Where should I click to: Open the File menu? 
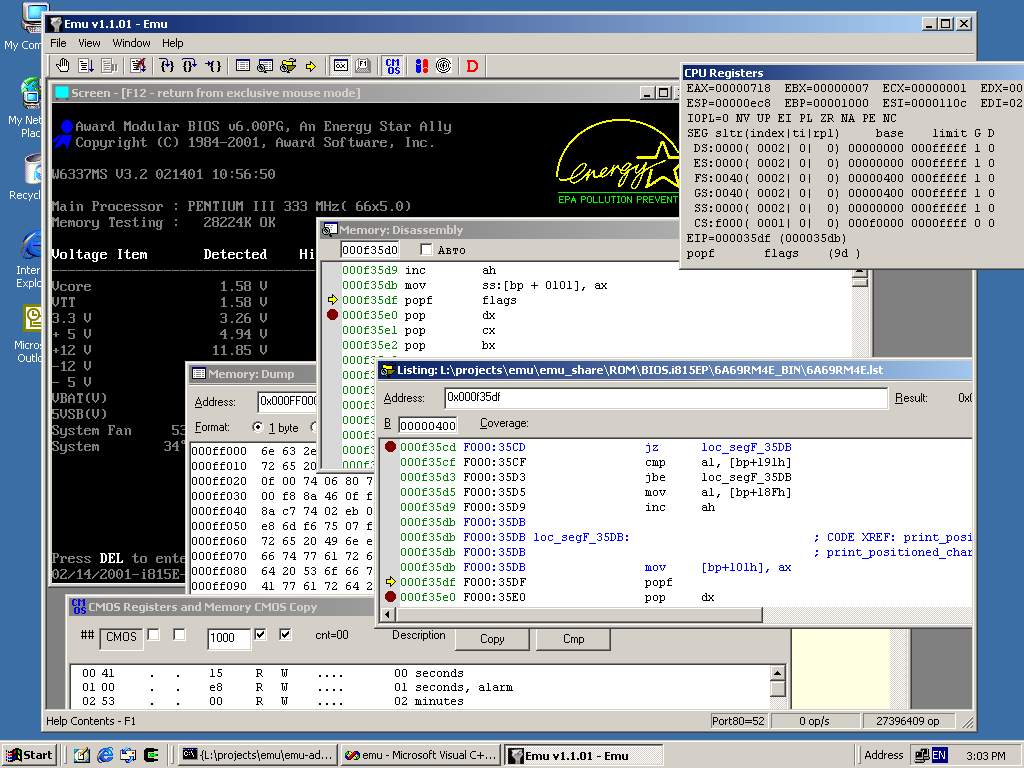point(58,43)
